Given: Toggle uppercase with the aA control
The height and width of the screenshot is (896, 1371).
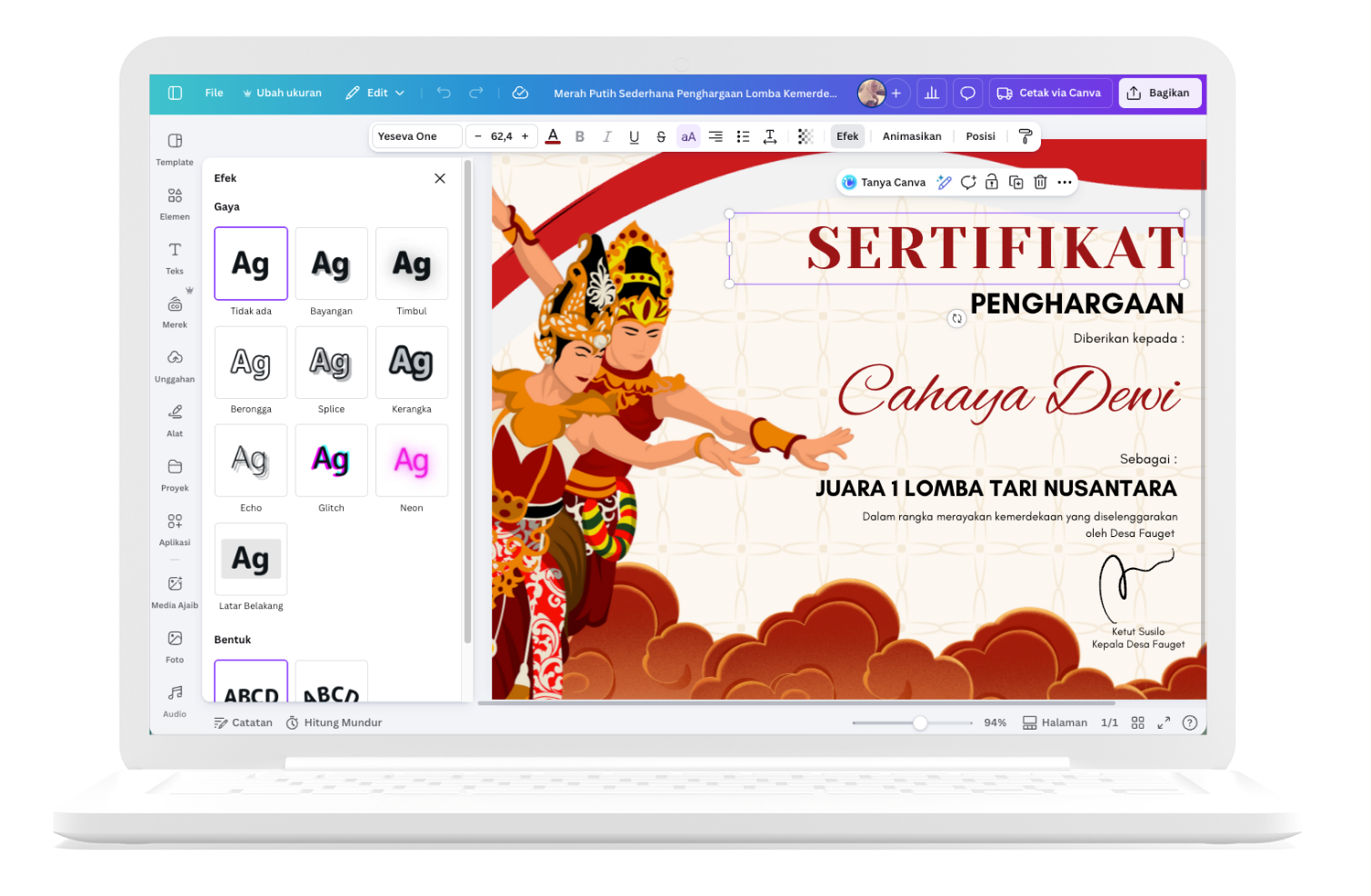Looking at the screenshot, I should coord(688,136).
